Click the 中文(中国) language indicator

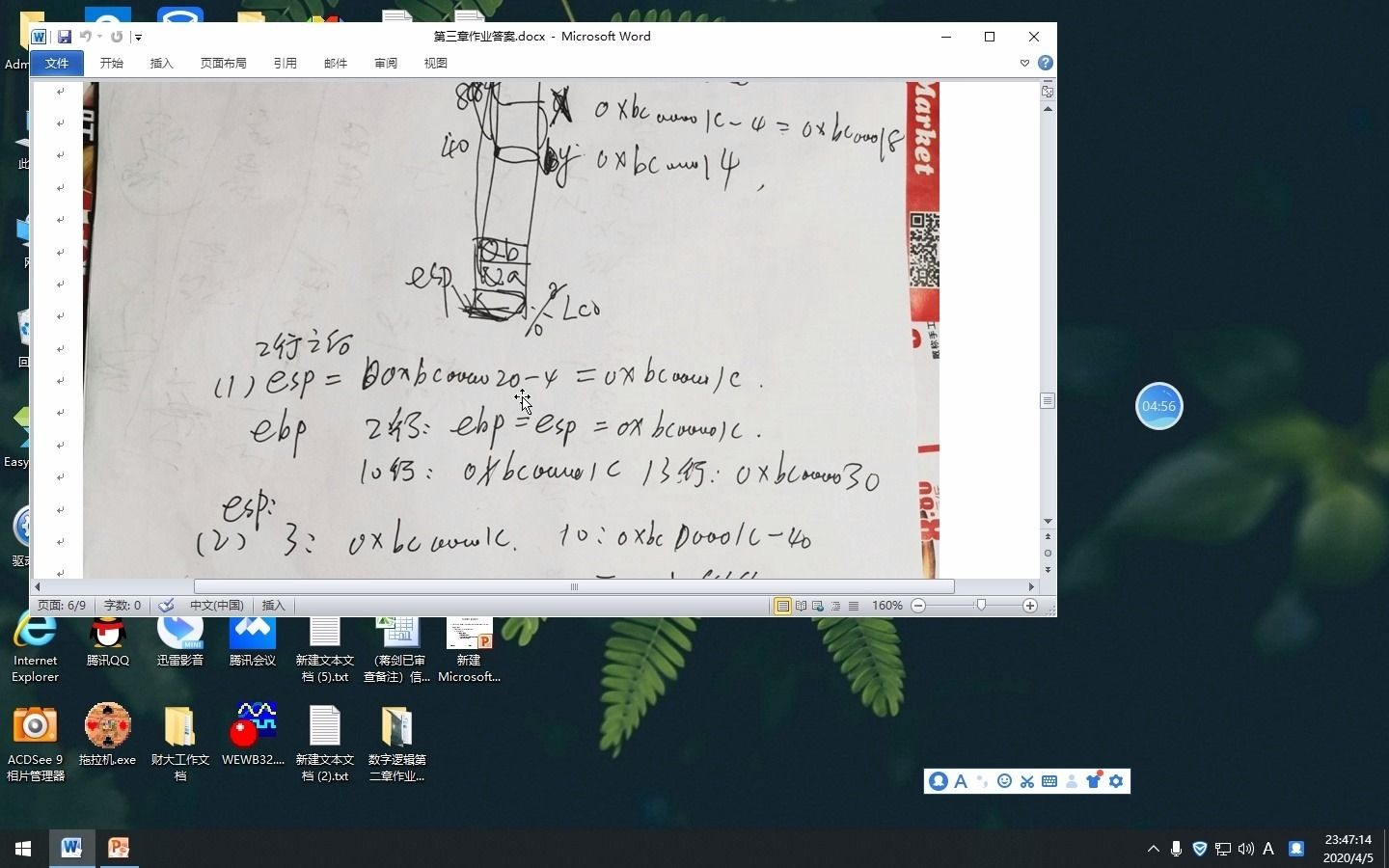point(217,606)
